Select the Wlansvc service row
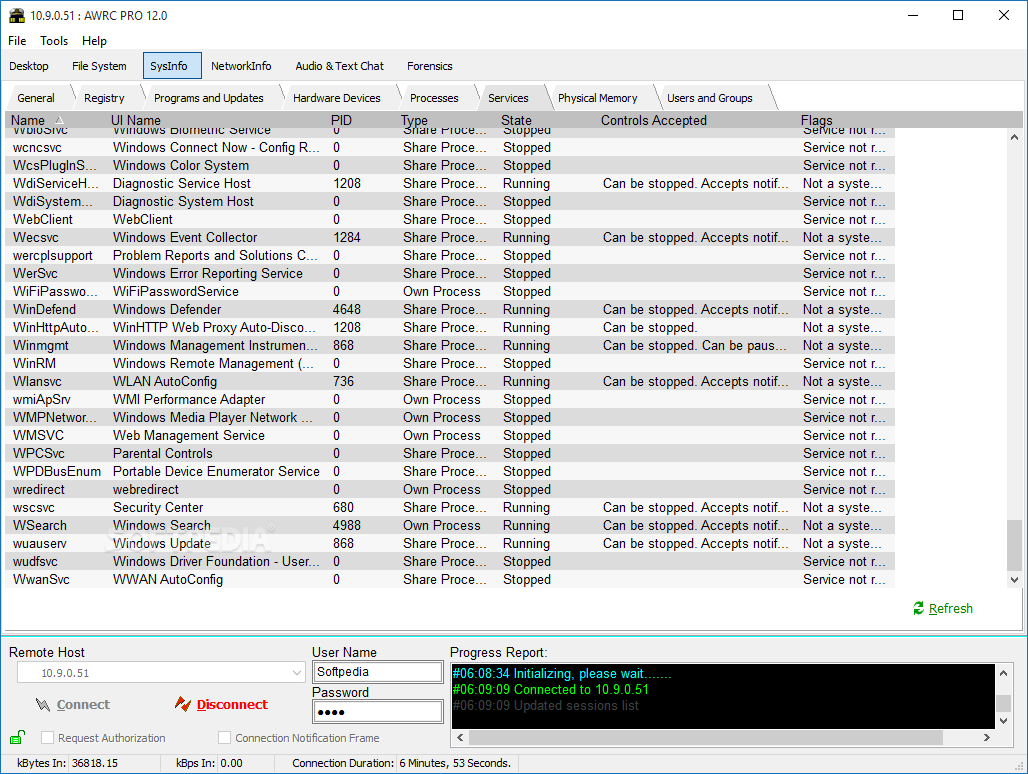Viewport: 1028px width, 774px height. pyautogui.click(x=450, y=381)
